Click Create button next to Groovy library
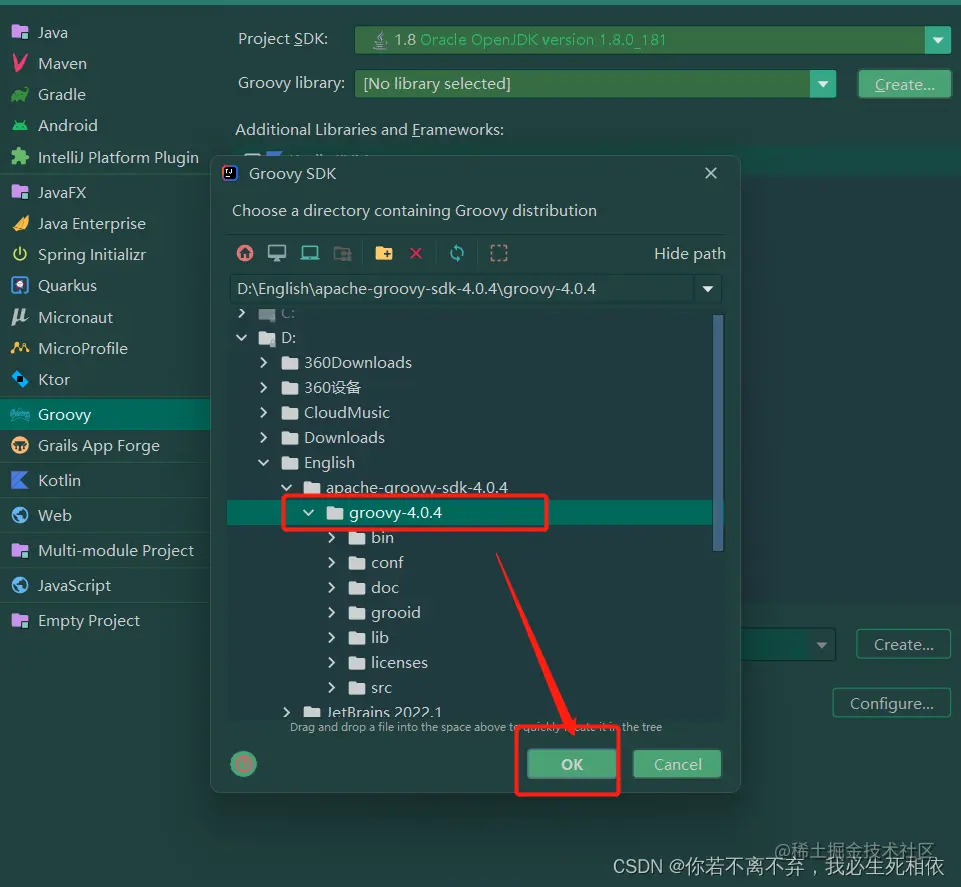 pyautogui.click(x=905, y=85)
